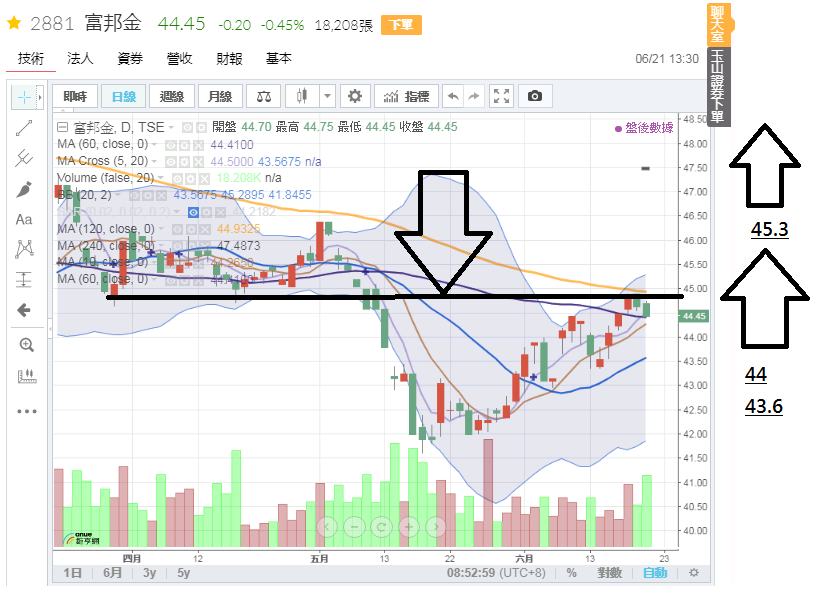Image resolution: width=830 pixels, height=600 pixels.
Task: Click the candlestick chart style icon
Action: pyautogui.click(x=302, y=96)
